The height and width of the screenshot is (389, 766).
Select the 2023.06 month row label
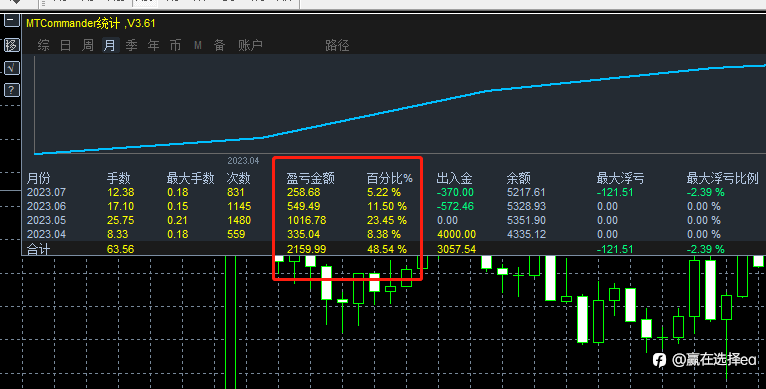pos(46,206)
